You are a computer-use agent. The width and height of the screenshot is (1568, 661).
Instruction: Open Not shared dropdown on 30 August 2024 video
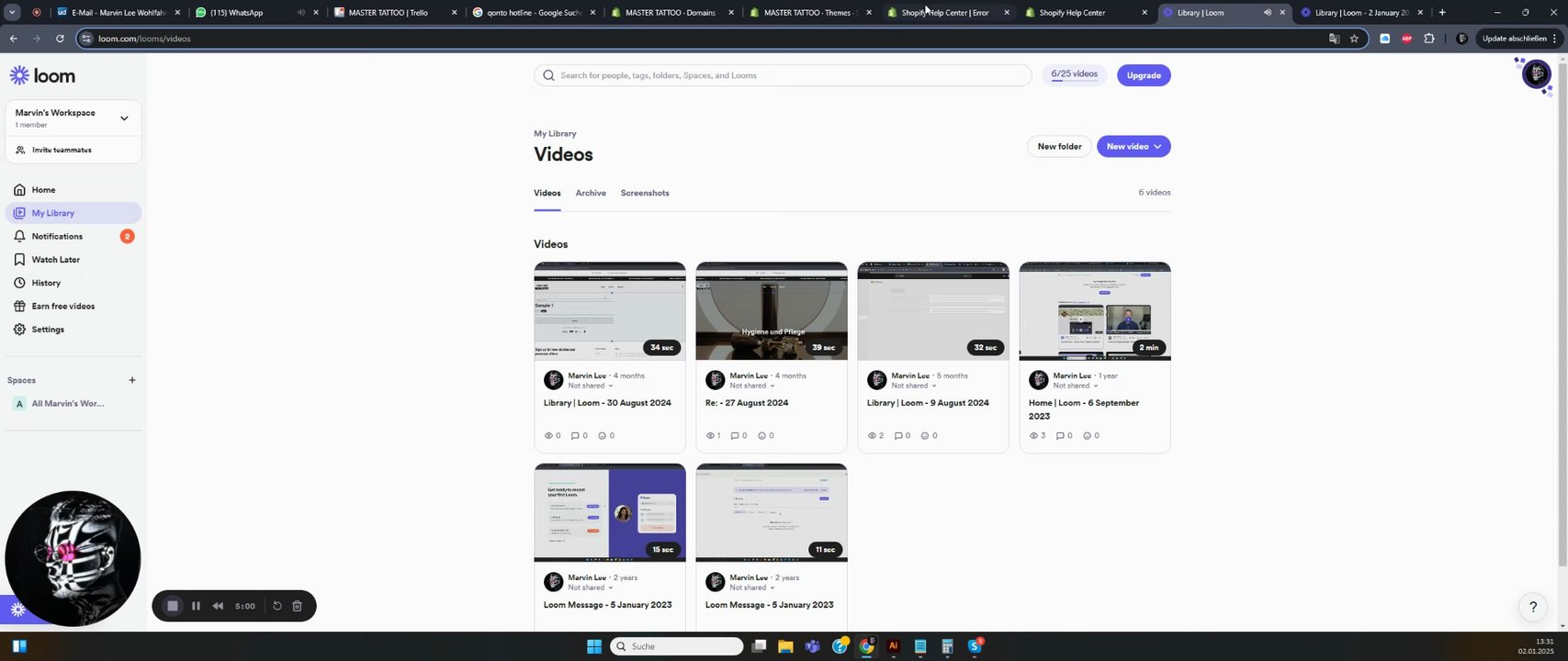point(590,386)
